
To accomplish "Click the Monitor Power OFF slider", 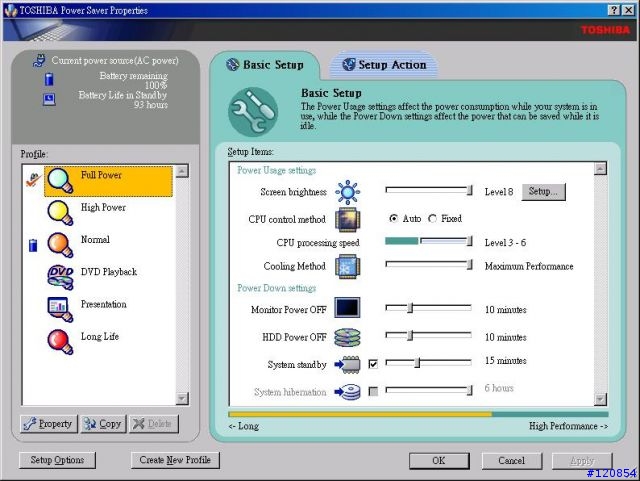I will click(x=429, y=308).
